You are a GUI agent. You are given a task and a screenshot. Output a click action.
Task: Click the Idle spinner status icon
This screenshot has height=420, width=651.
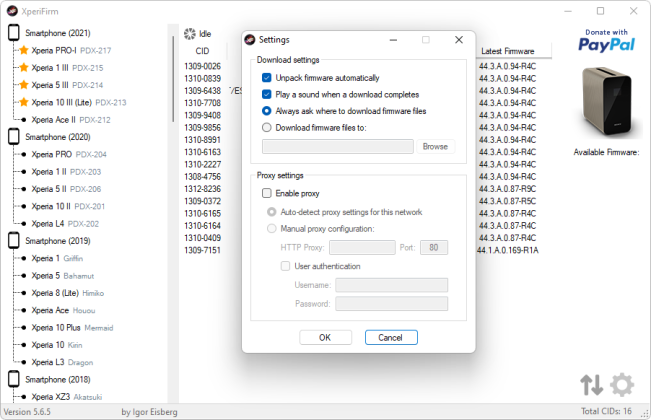click(x=190, y=34)
